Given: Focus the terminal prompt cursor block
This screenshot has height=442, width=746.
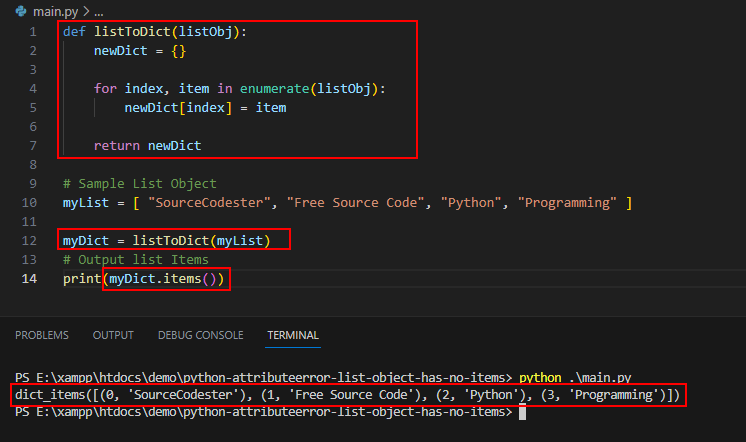Looking at the screenshot, I should [x=522, y=412].
